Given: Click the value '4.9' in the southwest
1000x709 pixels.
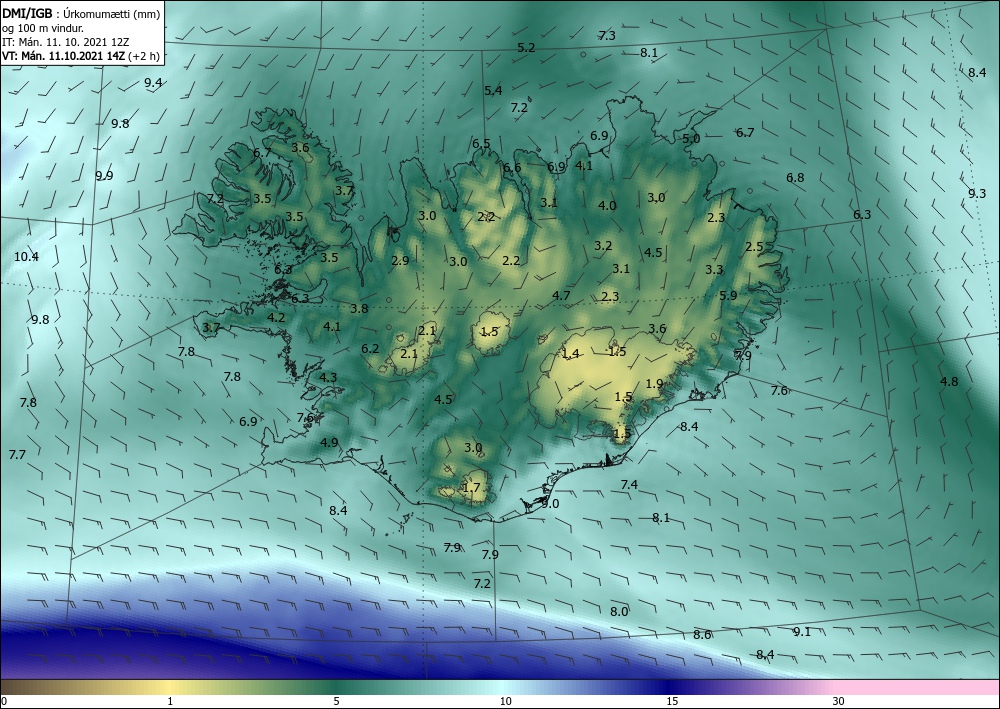Looking at the screenshot, I should pos(329,442).
